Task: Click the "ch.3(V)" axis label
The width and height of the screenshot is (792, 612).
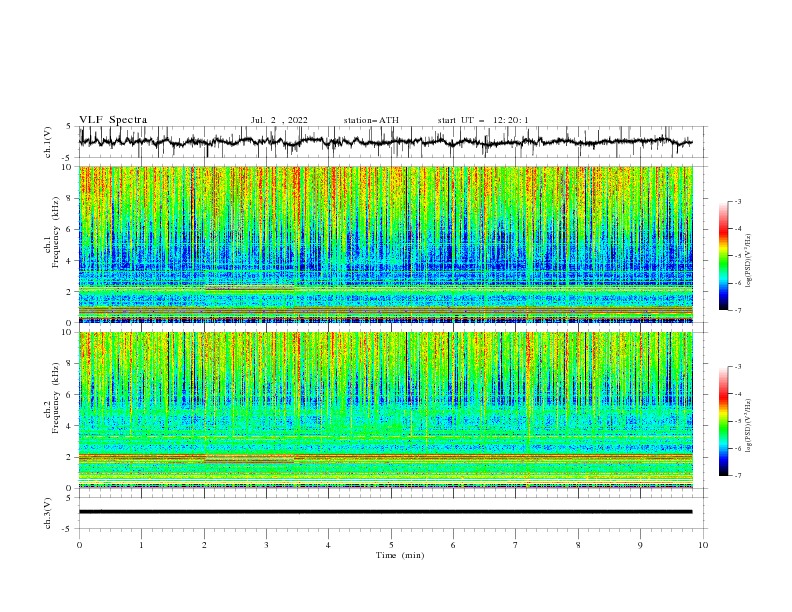Action: [48, 513]
